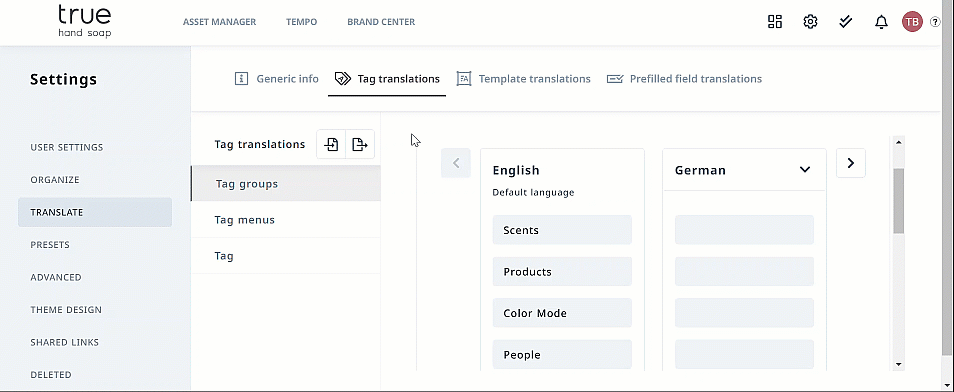Click the Tag translations tab tag icon

pos(343,79)
